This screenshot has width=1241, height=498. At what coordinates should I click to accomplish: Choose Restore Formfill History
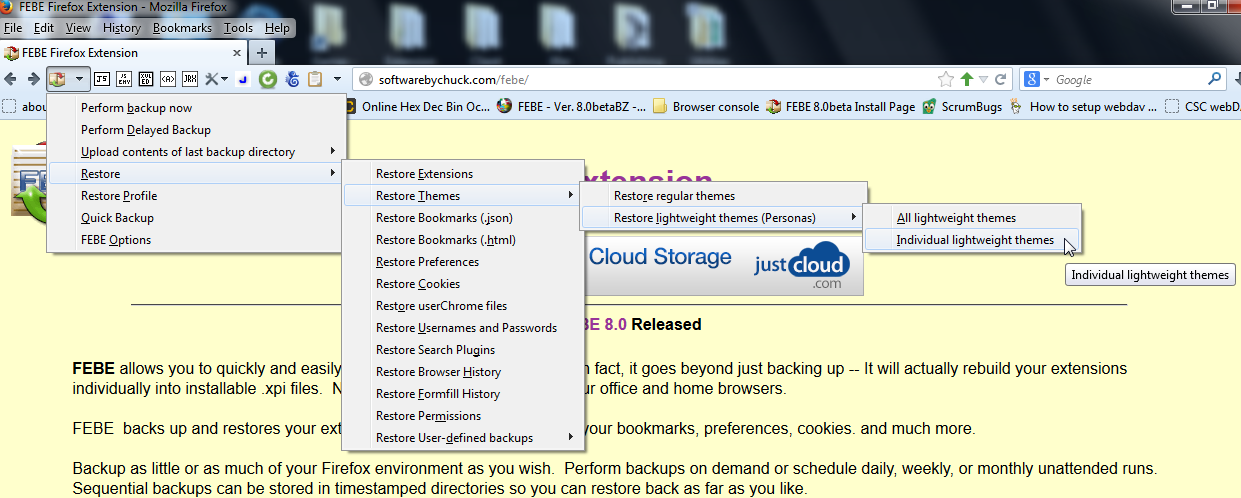(x=463, y=394)
